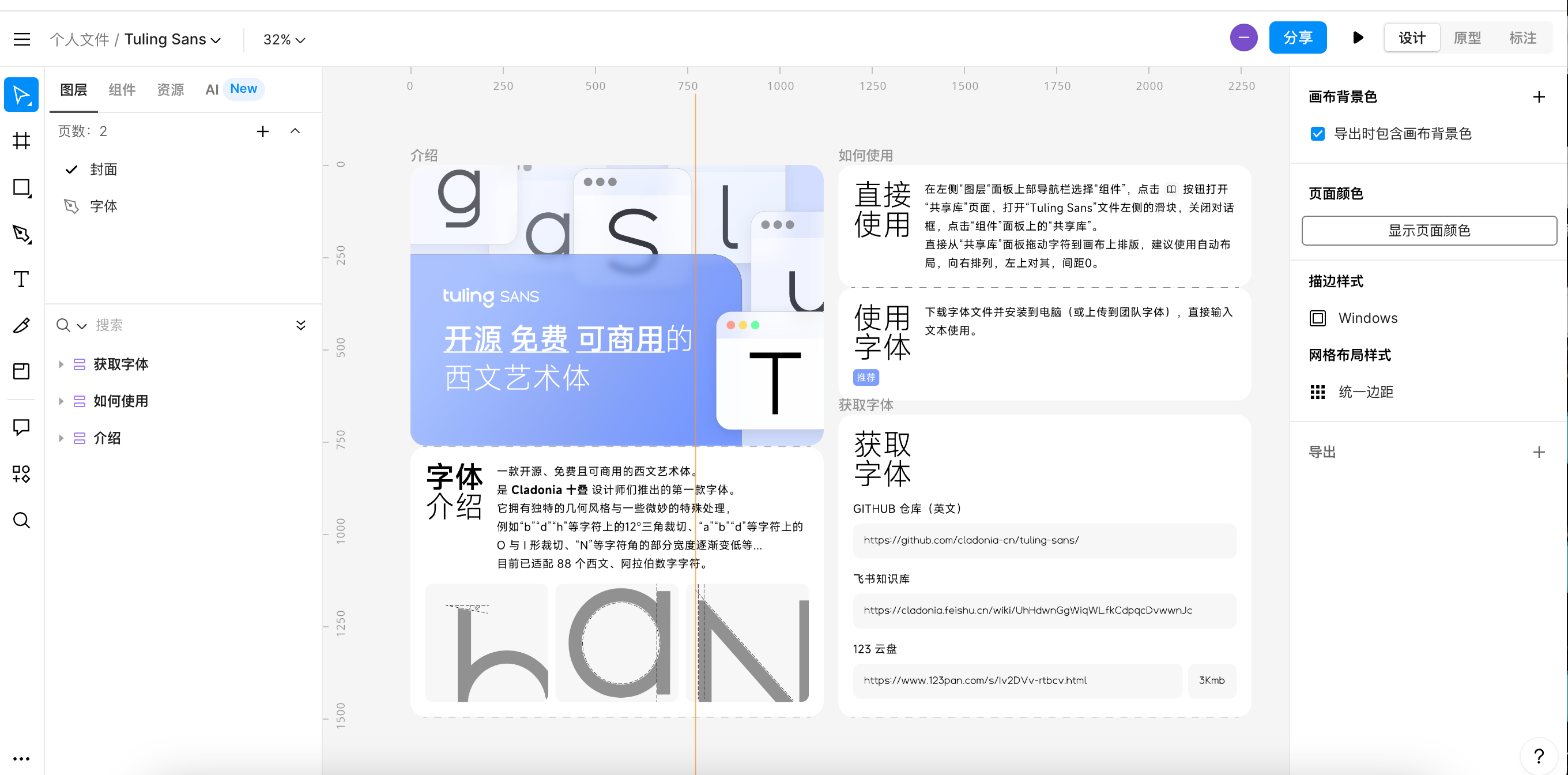Select the Move/pointer tool

click(x=21, y=95)
